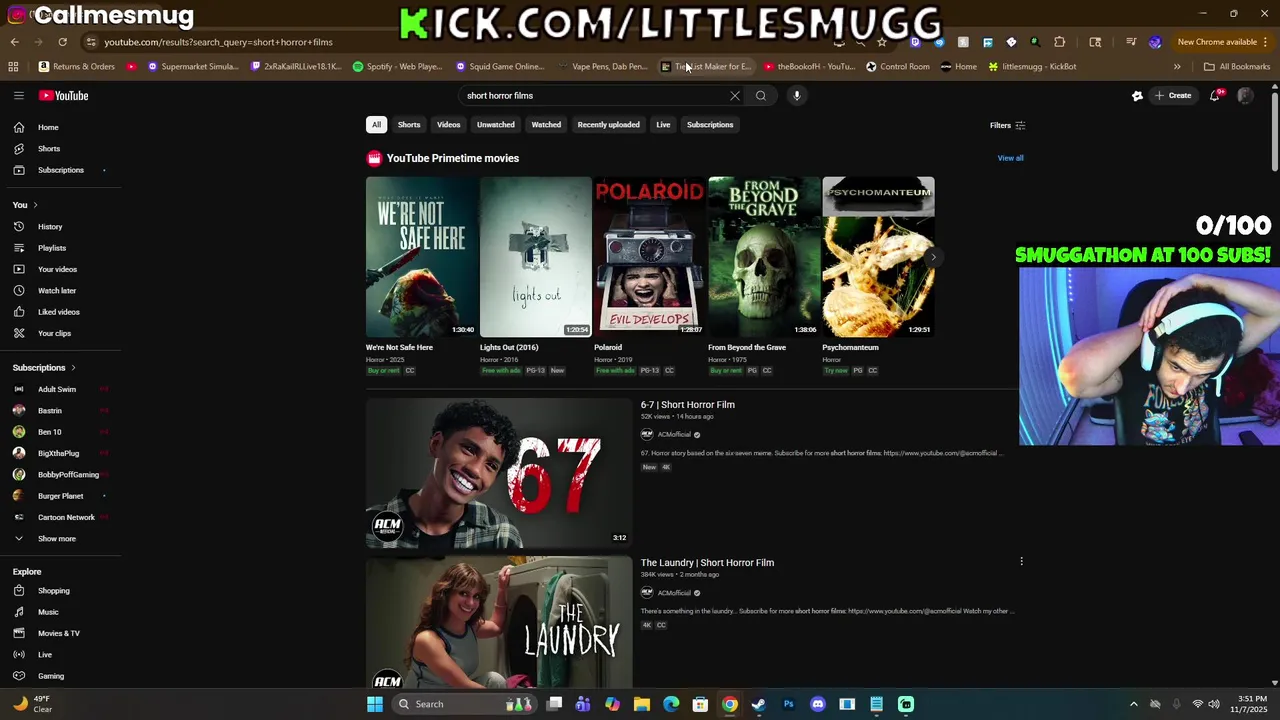This screenshot has height=720, width=1280.
Task: Open the We're Not Safe Here movie poster
Action: pyautogui.click(x=422, y=257)
